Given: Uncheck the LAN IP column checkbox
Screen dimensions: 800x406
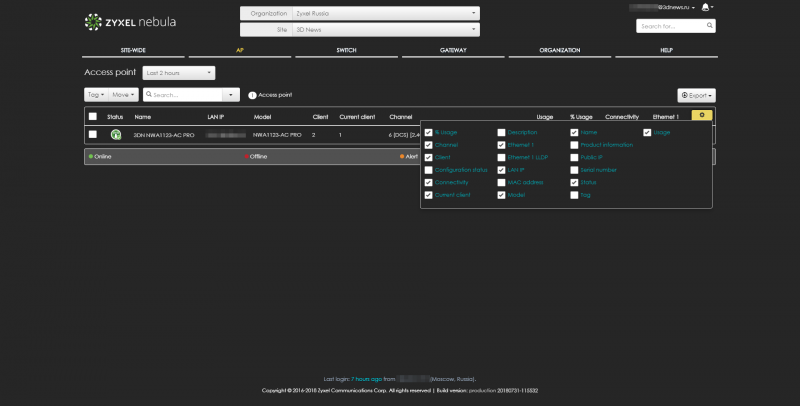Looking at the screenshot, I should tap(502, 170).
